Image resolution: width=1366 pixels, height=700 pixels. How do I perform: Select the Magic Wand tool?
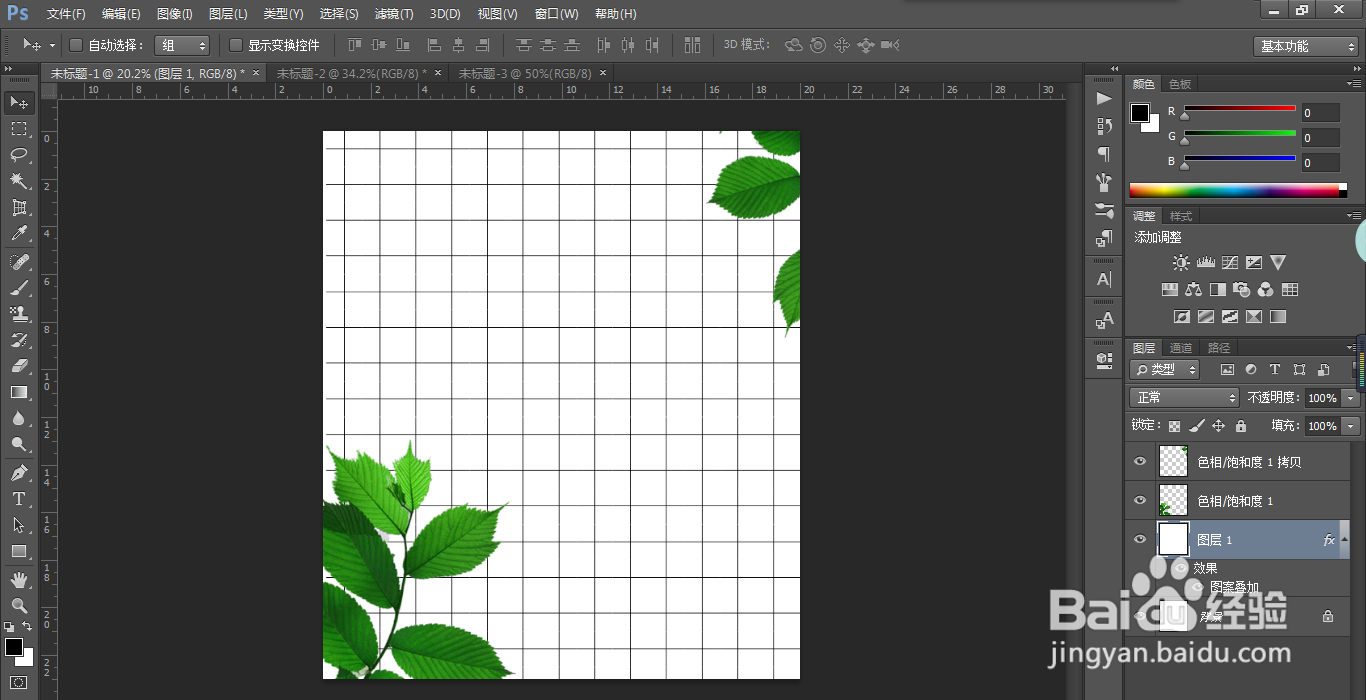pos(19,181)
